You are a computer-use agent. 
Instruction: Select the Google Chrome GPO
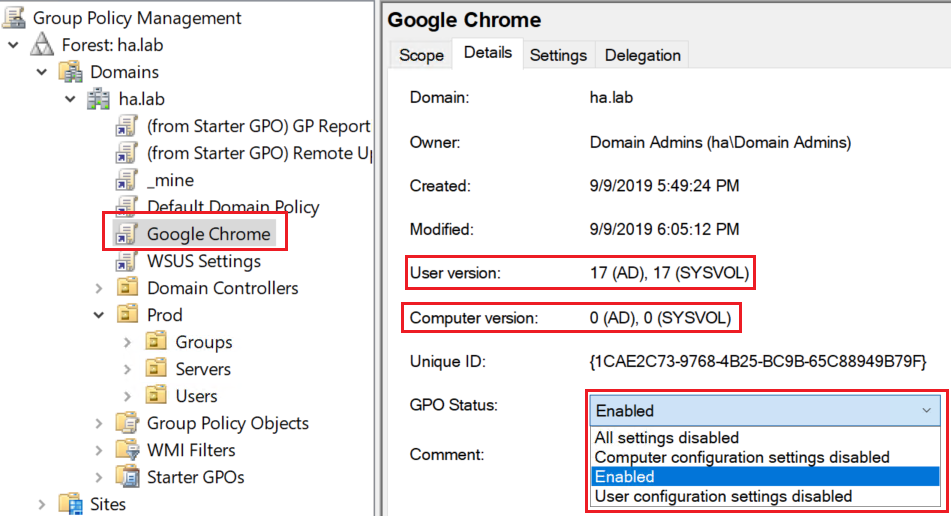(x=208, y=234)
